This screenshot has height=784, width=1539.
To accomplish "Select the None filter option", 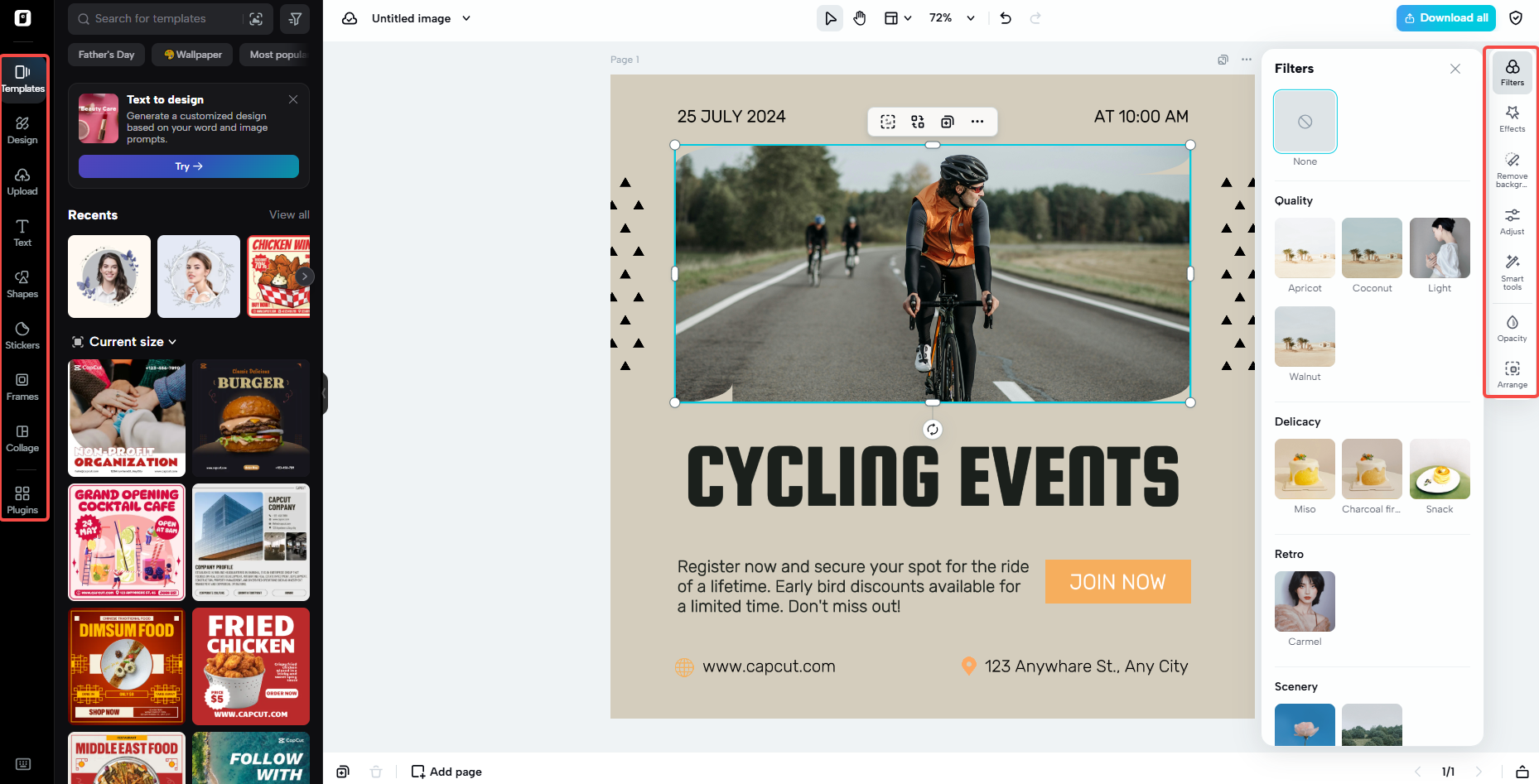I will (x=1305, y=122).
